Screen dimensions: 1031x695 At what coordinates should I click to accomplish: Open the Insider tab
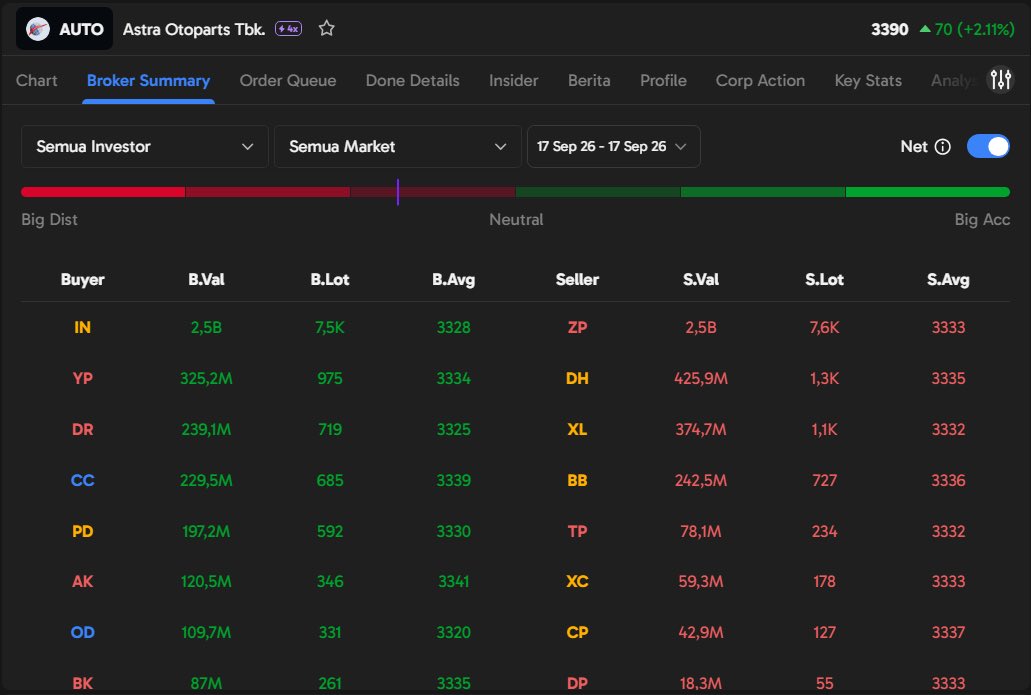click(x=514, y=80)
